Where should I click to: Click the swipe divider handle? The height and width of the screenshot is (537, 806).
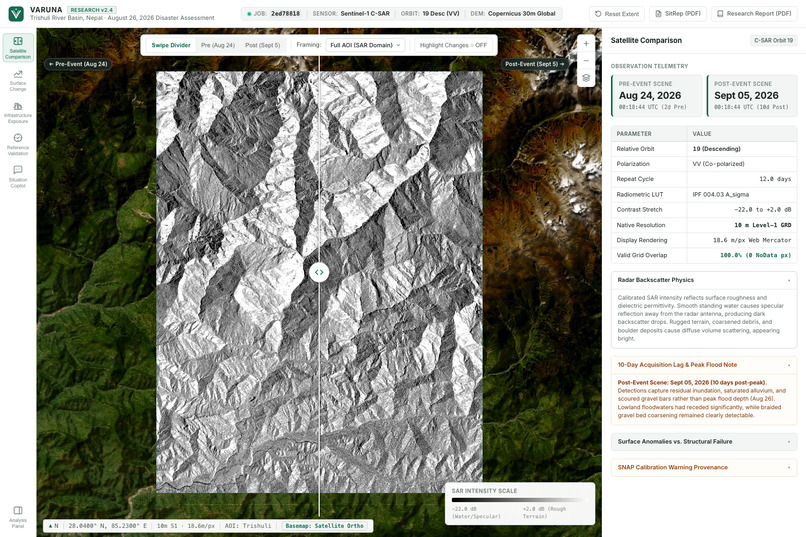click(x=319, y=272)
